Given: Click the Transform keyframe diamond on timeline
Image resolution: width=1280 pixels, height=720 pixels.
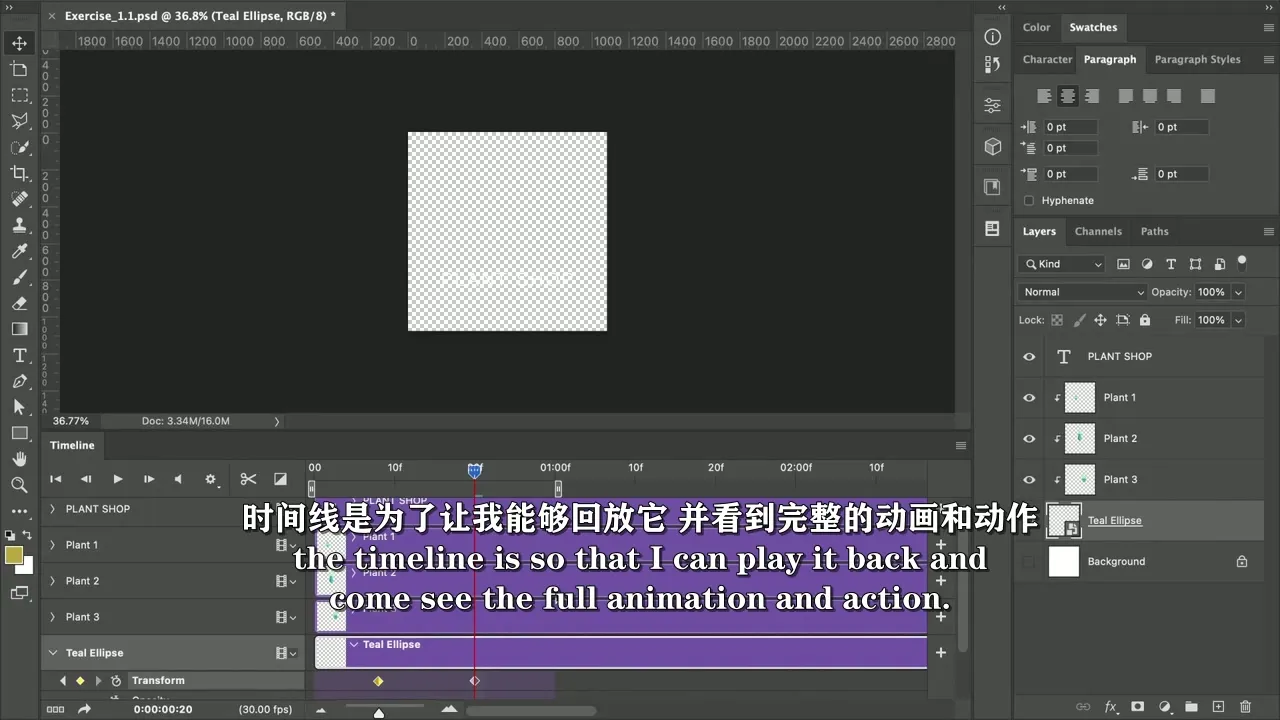Looking at the screenshot, I should (x=378, y=681).
